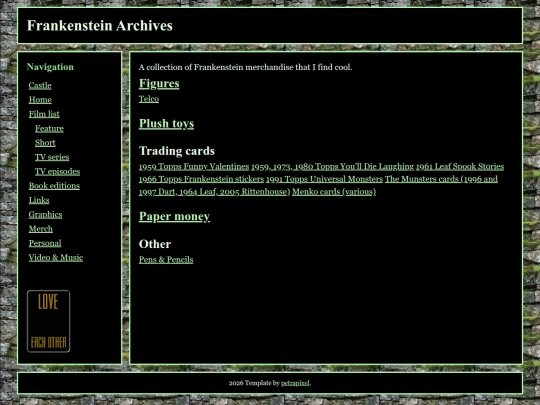This screenshot has width=540, height=405.
Task: Open Menko cards (various) link
Action: (x=334, y=192)
